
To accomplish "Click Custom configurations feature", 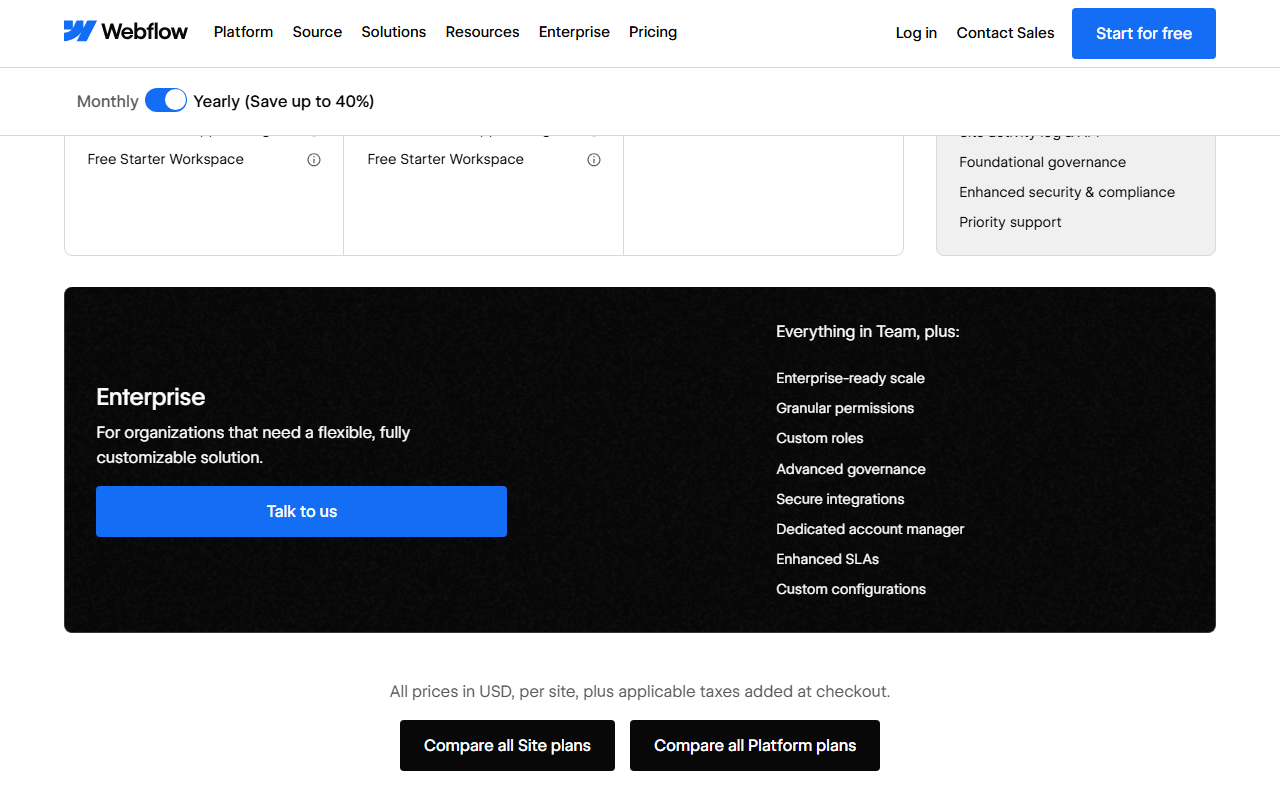I will (851, 589).
